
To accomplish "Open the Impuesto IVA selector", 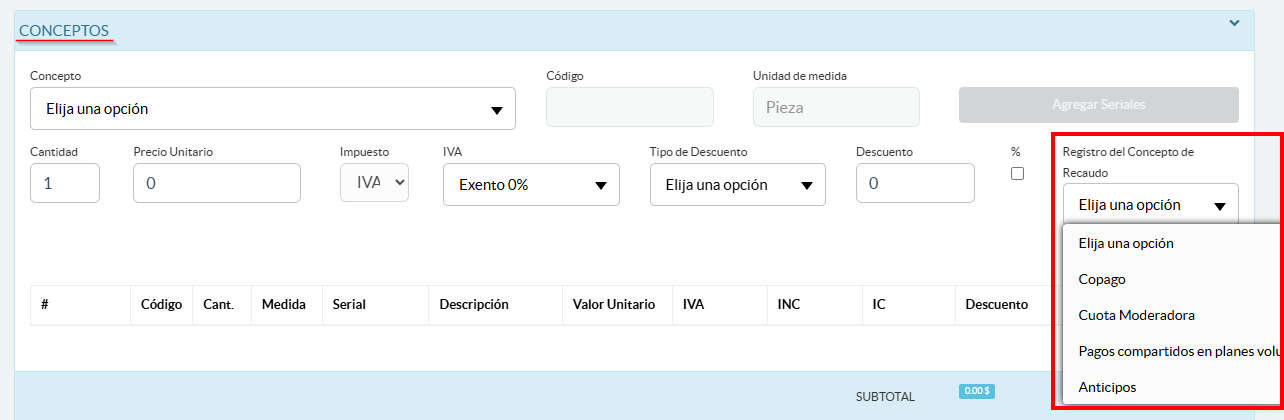I will [375, 182].
